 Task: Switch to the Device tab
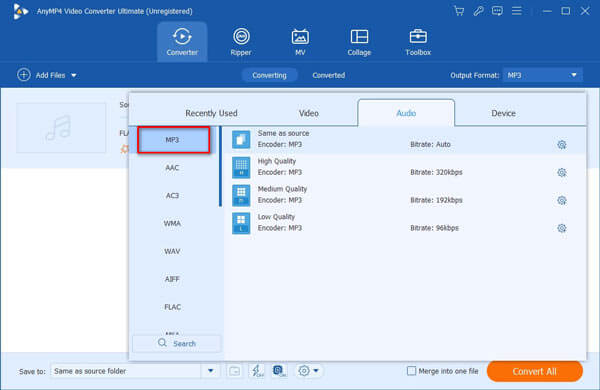pyautogui.click(x=503, y=113)
